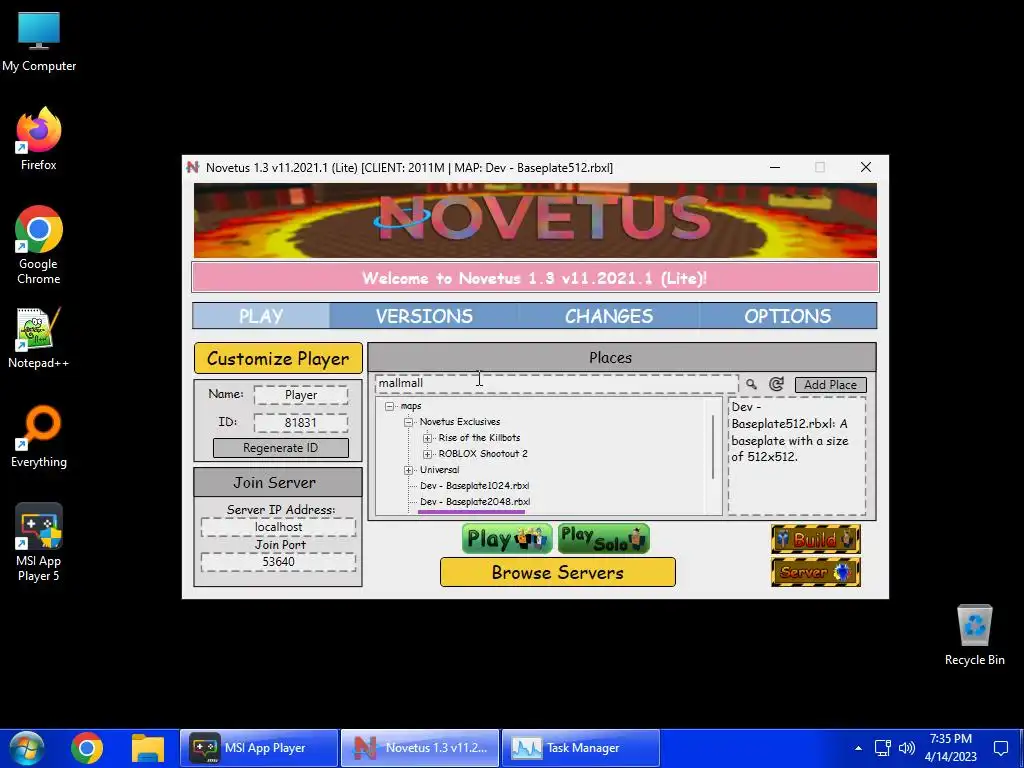Click the green Play button
Viewport: 1024px width, 768px height.
pyautogui.click(x=507, y=539)
